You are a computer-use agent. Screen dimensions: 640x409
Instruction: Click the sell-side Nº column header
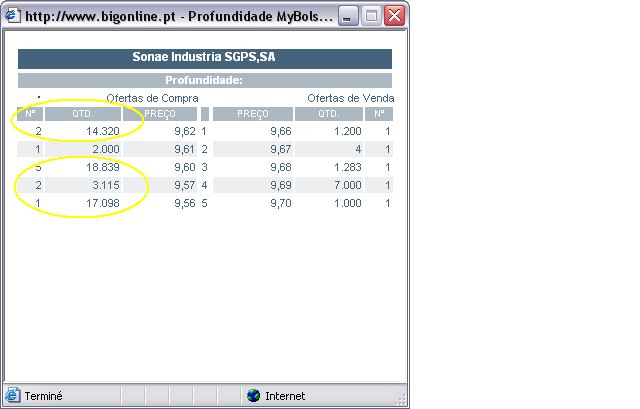(379, 114)
